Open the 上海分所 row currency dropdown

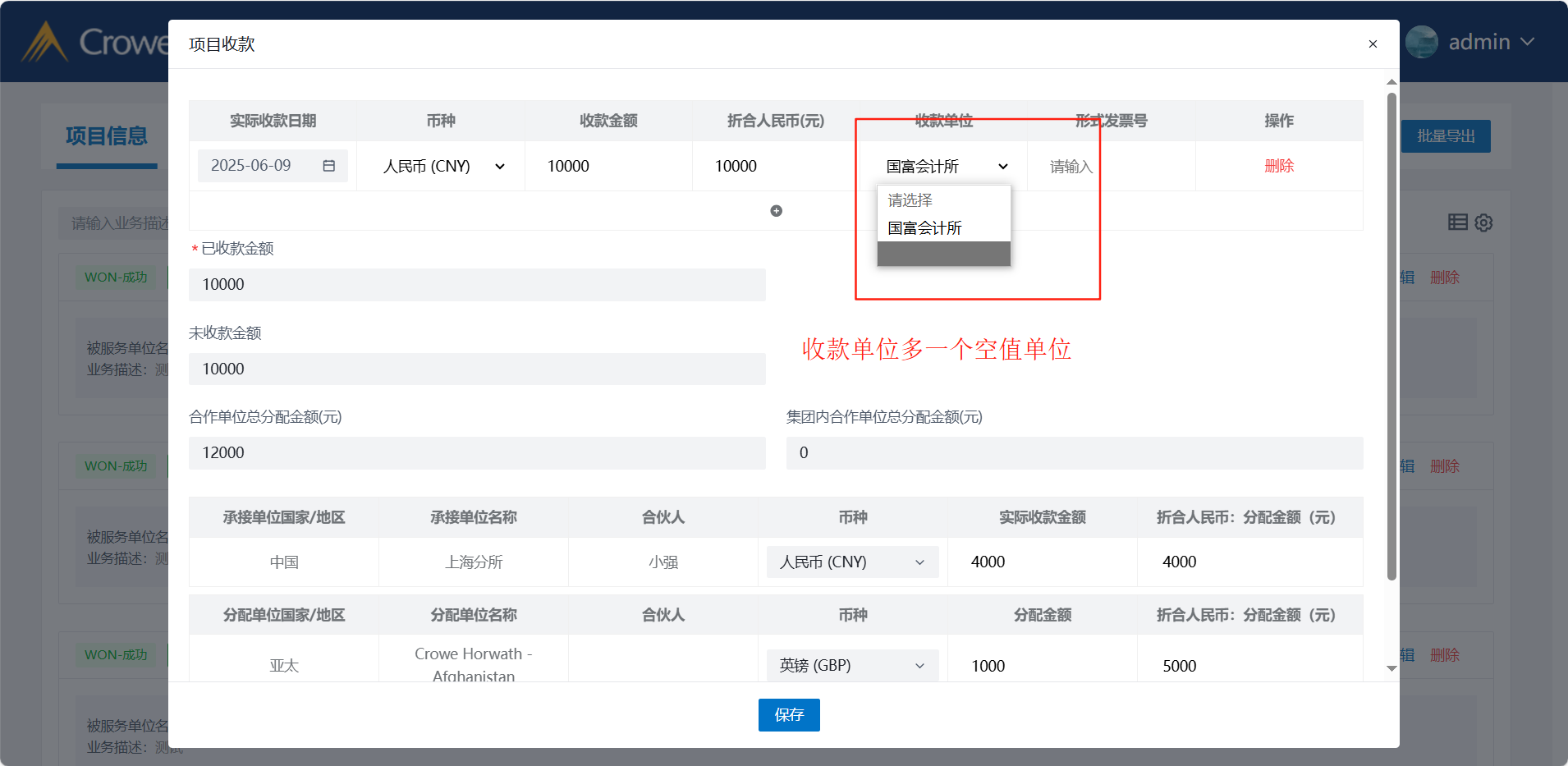(852, 562)
